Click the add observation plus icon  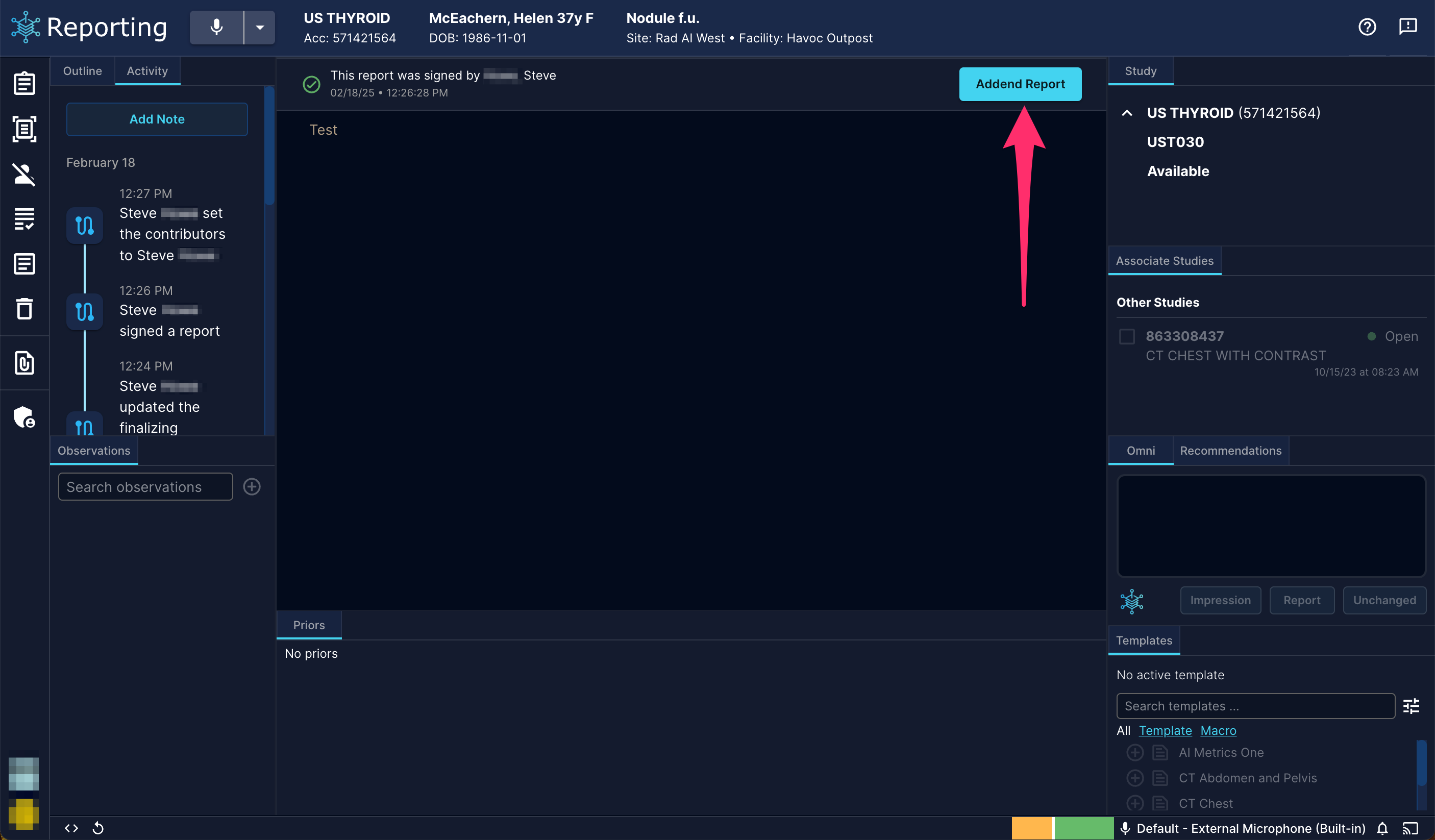(252, 486)
